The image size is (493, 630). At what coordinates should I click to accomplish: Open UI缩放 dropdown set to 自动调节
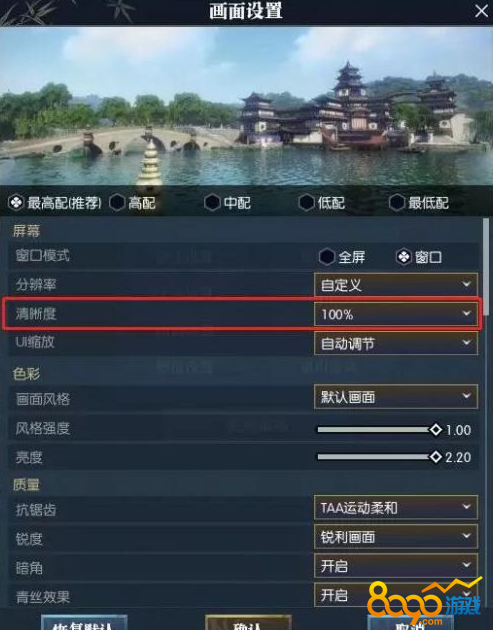pyautogui.click(x=396, y=343)
